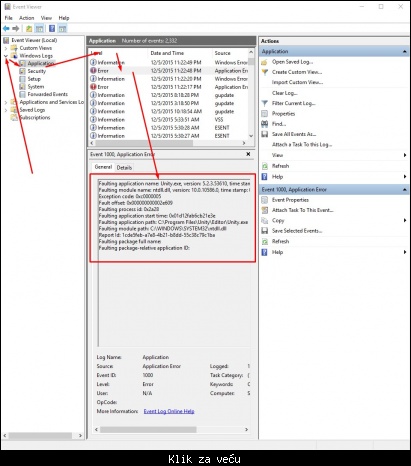Close the Event 1000 preview pane
The width and height of the screenshot is (411, 466).
(x=248, y=154)
